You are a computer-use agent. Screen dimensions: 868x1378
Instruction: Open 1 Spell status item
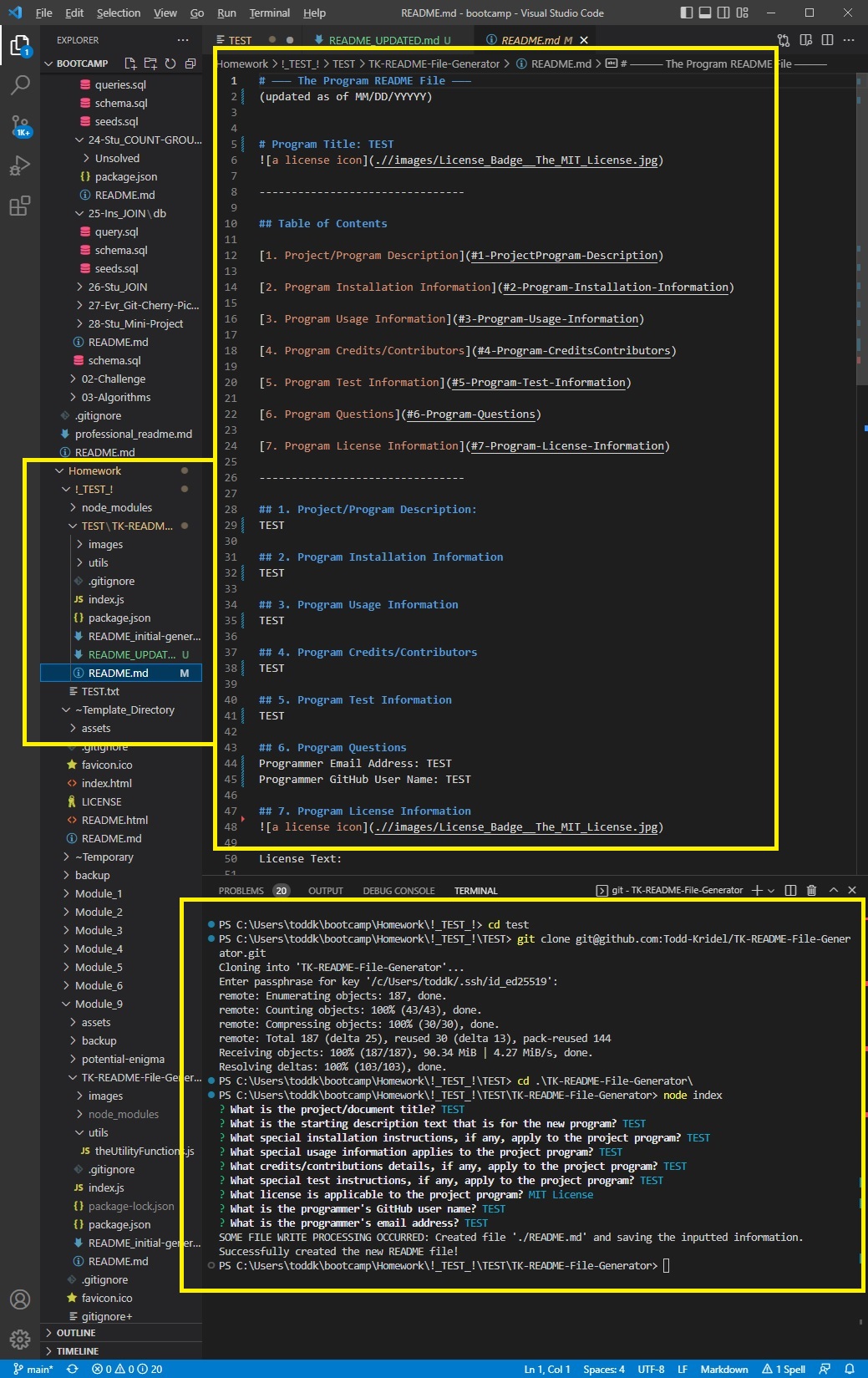[784, 1369]
